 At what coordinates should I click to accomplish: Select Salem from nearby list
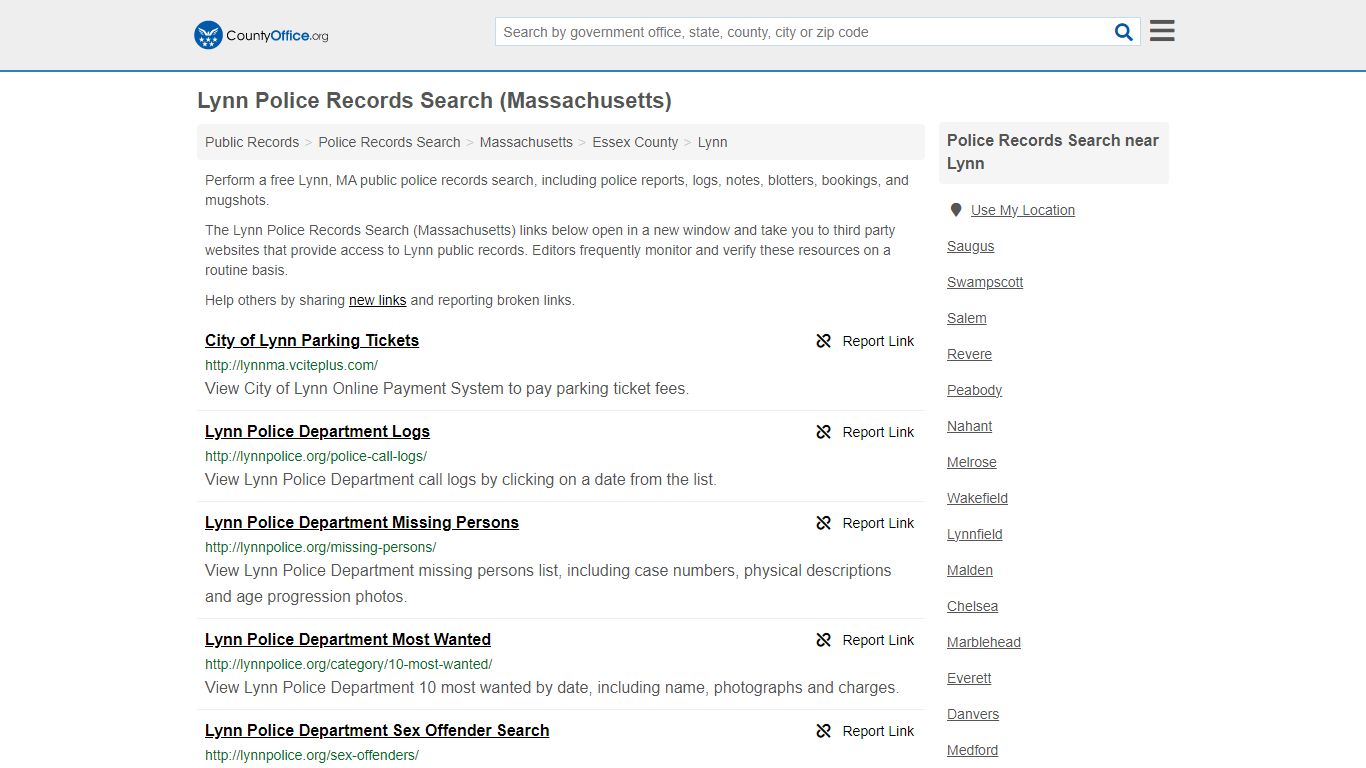(x=967, y=318)
